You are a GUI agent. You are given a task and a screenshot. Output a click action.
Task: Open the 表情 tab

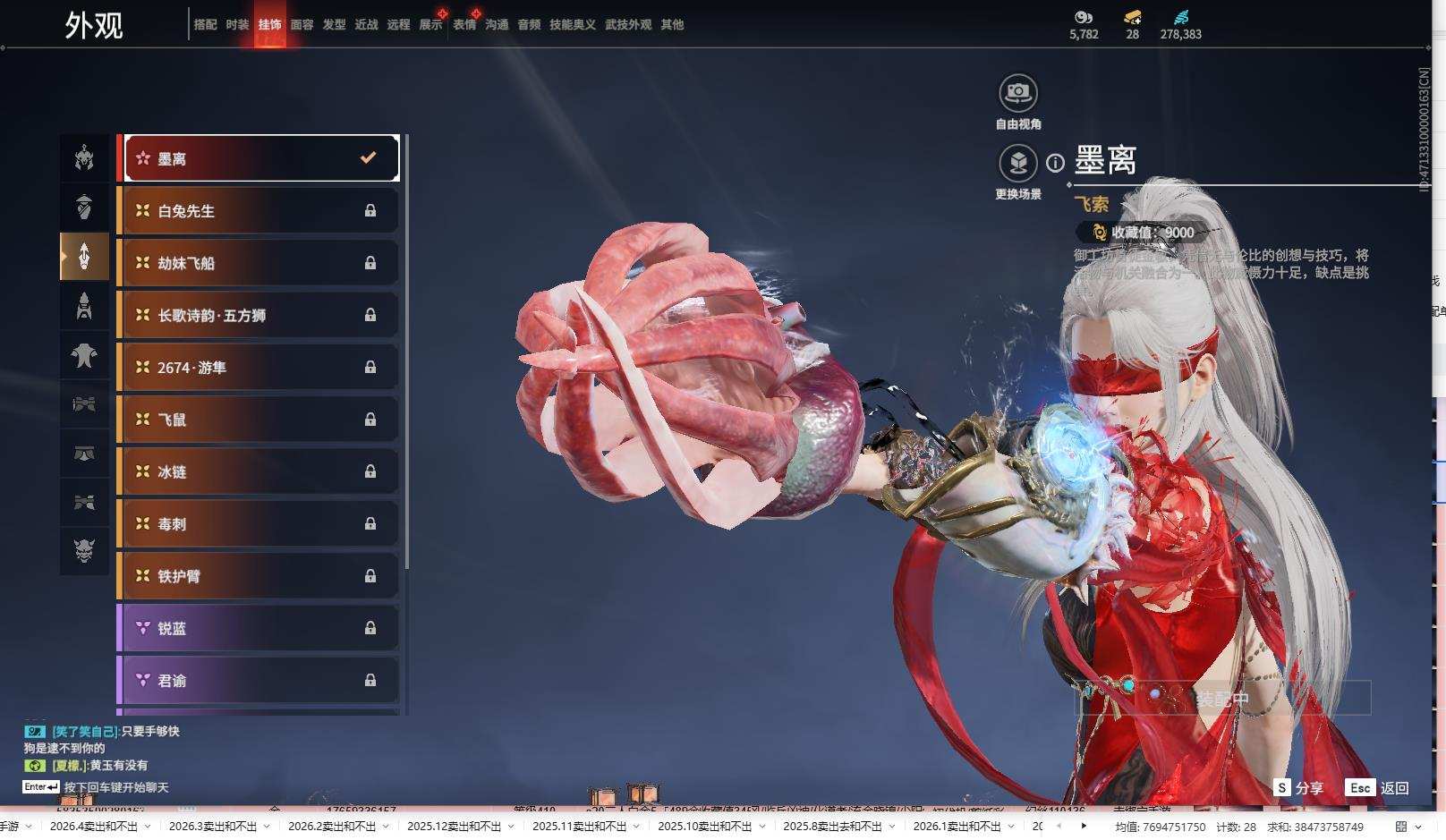(x=464, y=25)
